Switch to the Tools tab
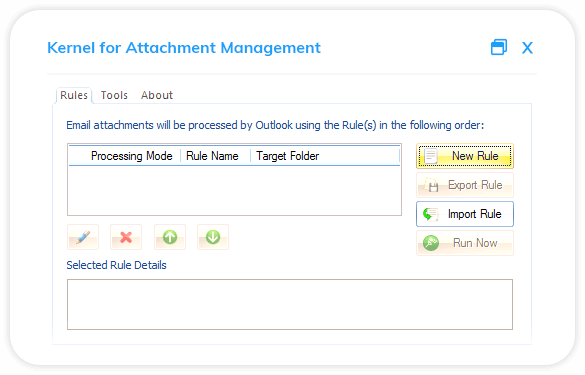585x375 pixels. tap(114, 95)
